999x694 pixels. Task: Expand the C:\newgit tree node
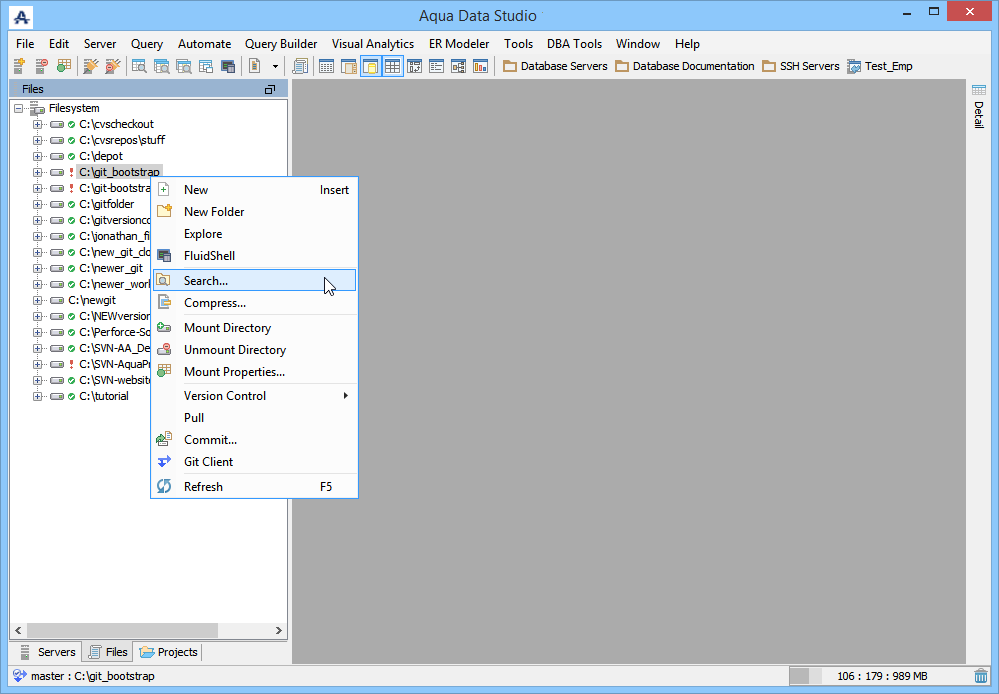pos(38,300)
